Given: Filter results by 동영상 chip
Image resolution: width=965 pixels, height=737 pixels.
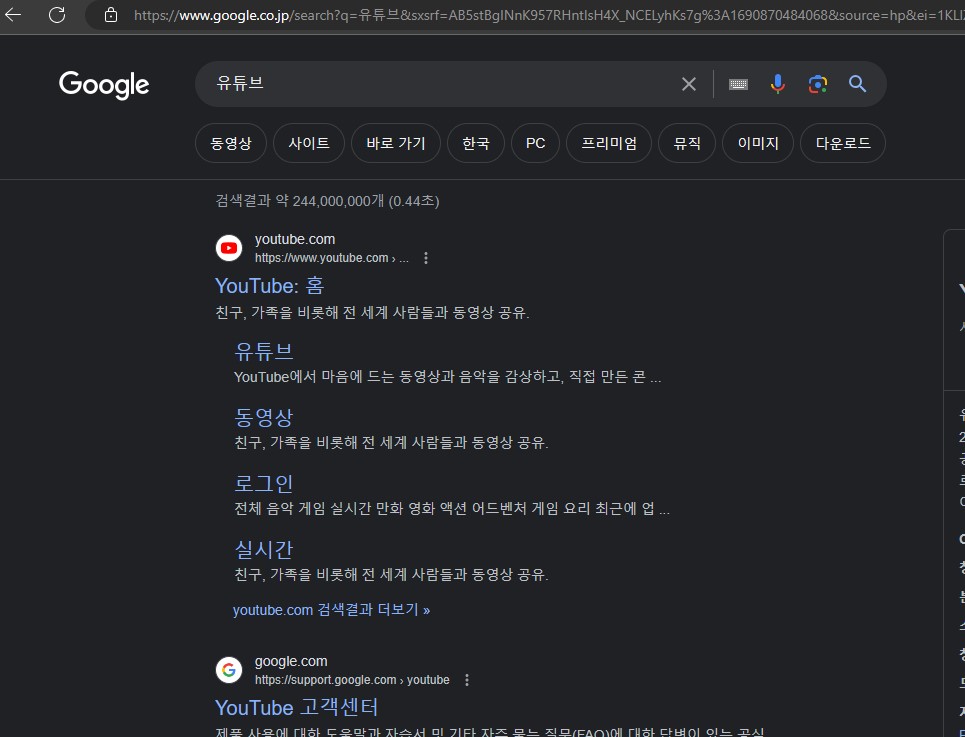Looking at the screenshot, I should pos(231,143).
